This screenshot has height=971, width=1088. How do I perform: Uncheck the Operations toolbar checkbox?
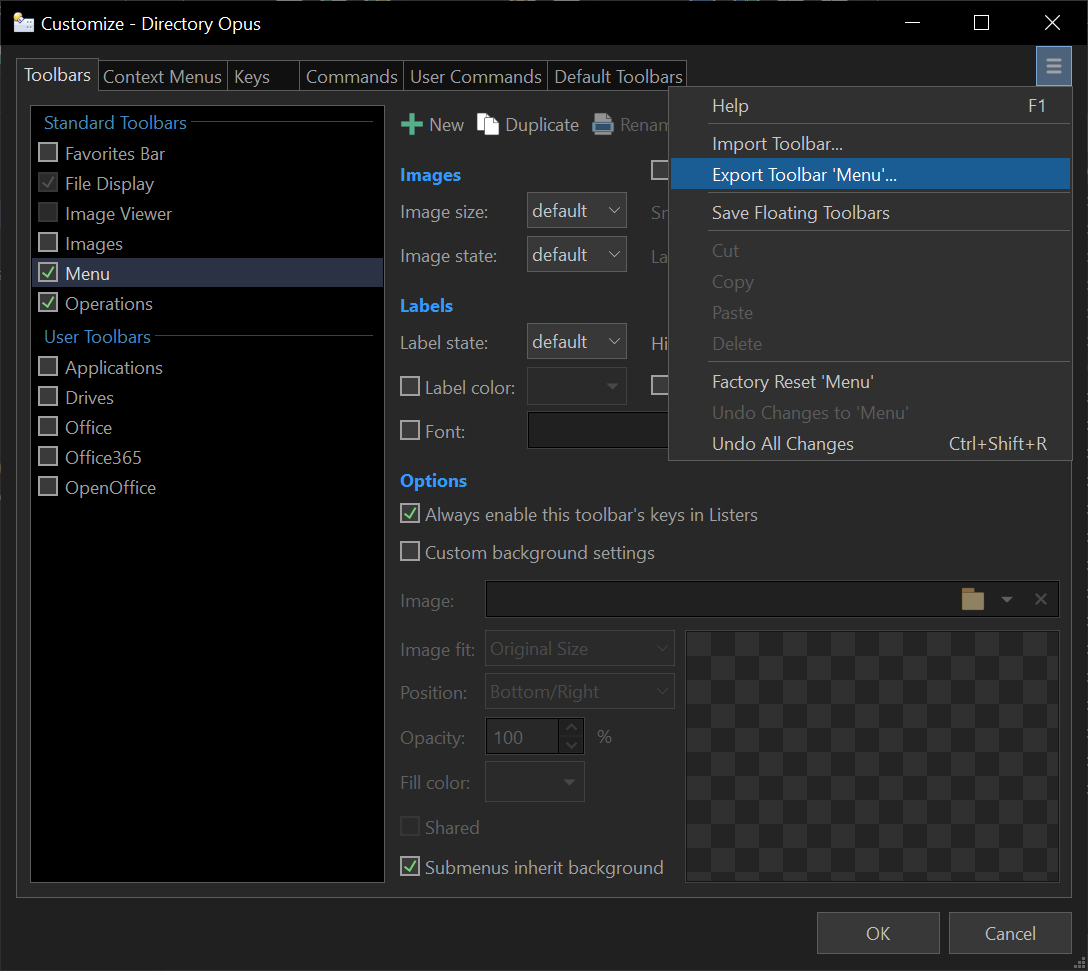tap(48, 302)
